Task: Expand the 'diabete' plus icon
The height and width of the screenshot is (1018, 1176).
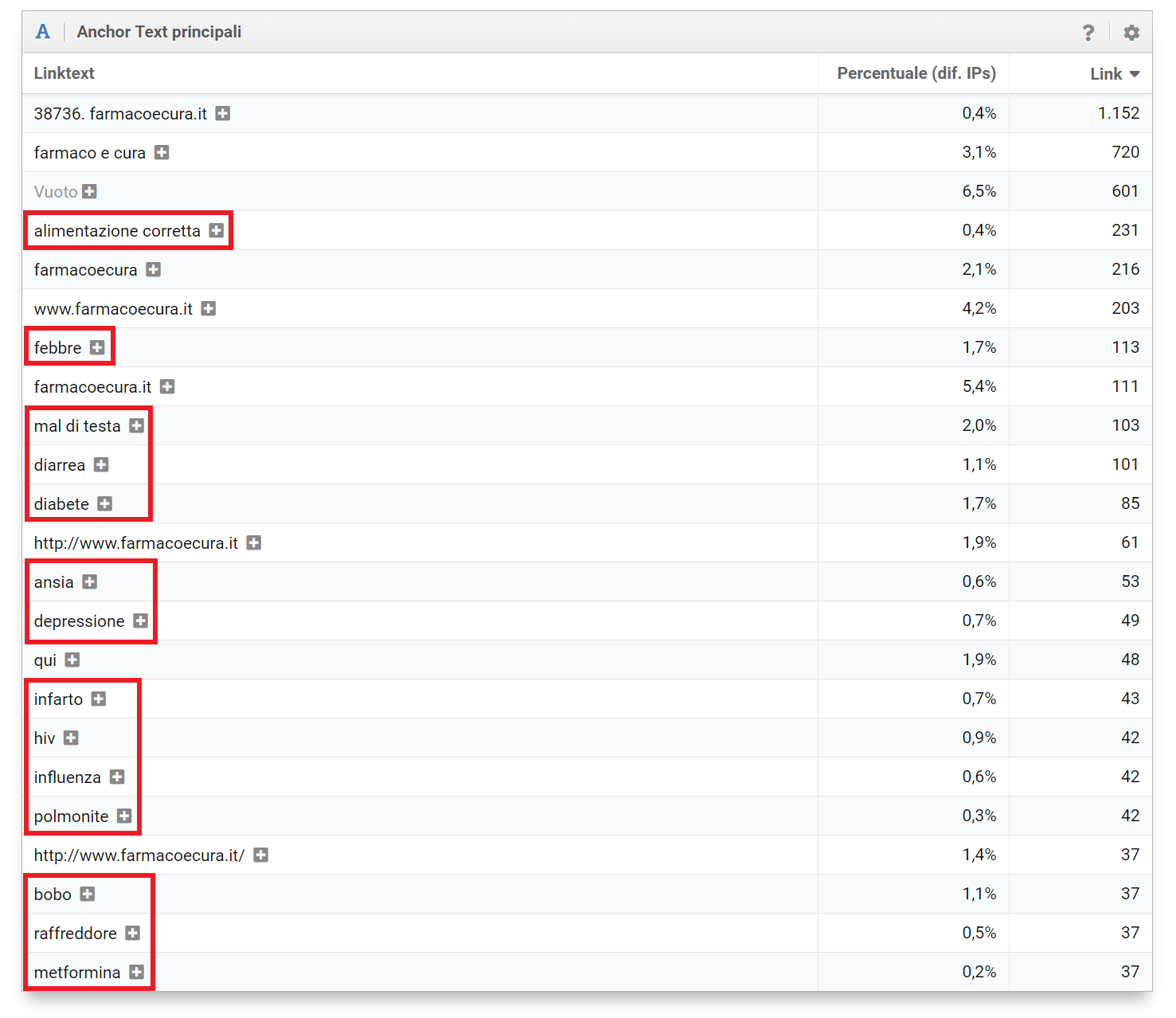Action: pos(105,503)
